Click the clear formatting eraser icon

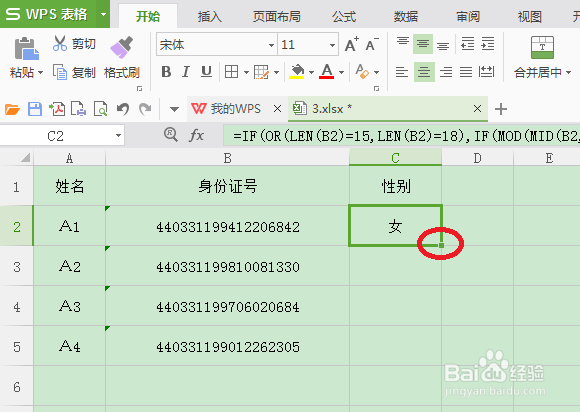pos(362,72)
